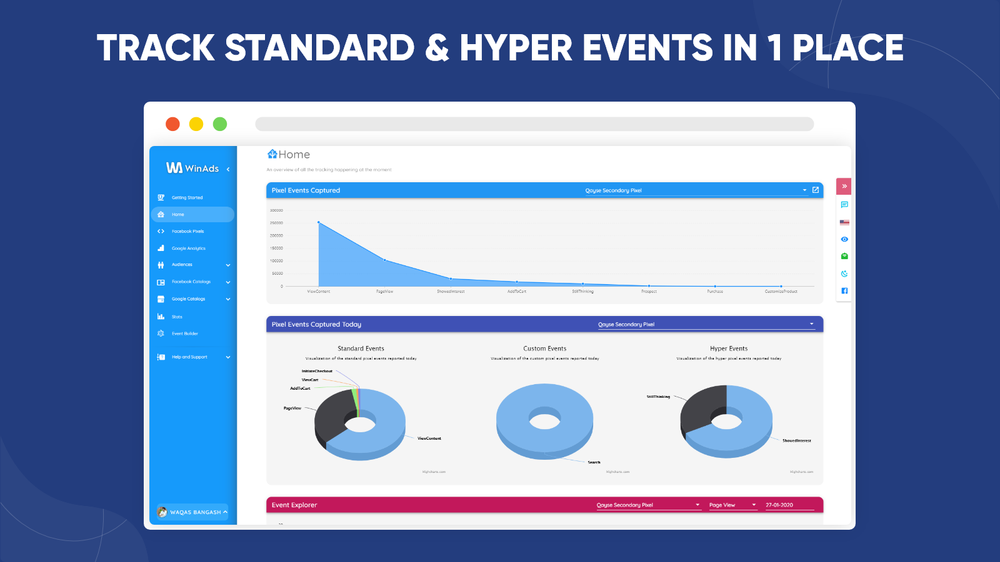The width and height of the screenshot is (1000, 562).
Task: Open Pixel Events Captured in external view
Action: click(815, 190)
